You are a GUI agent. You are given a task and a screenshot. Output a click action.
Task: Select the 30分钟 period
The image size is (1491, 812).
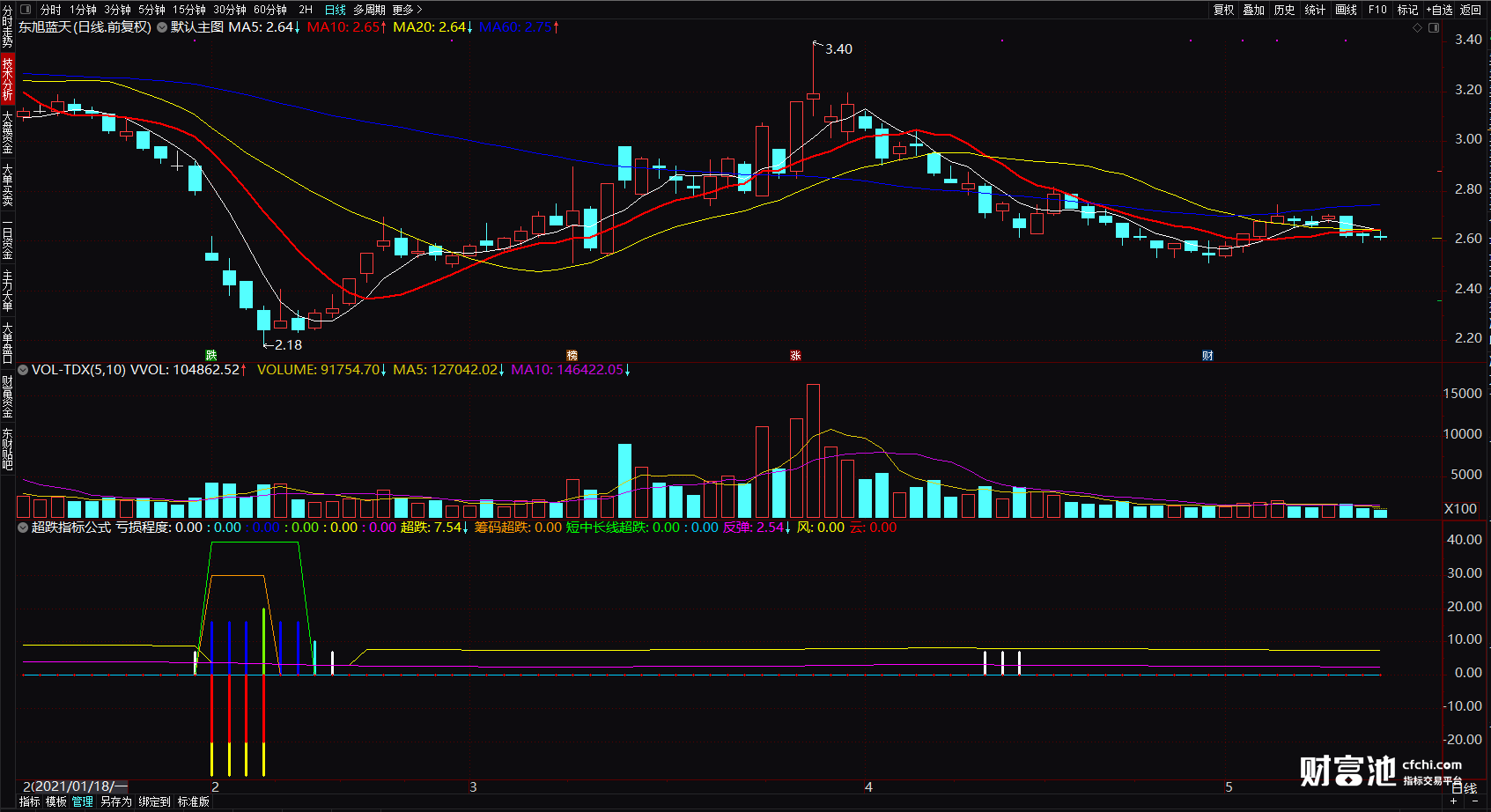(230, 10)
